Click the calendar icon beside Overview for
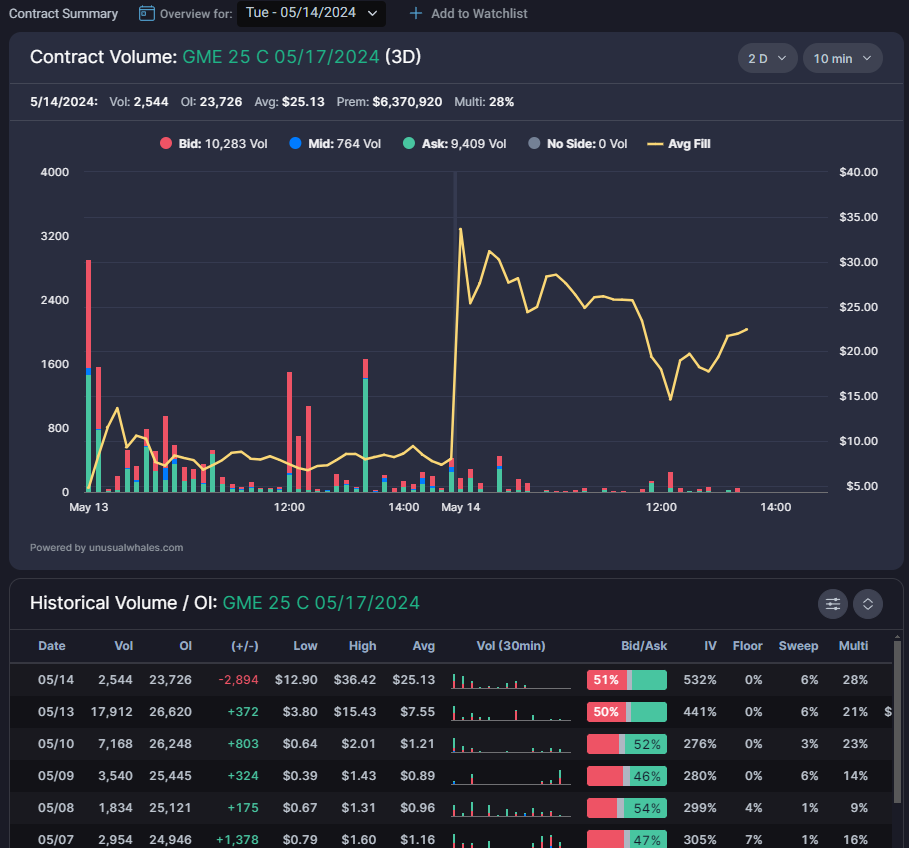Viewport: 909px width, 848px height. coord(147,13)
